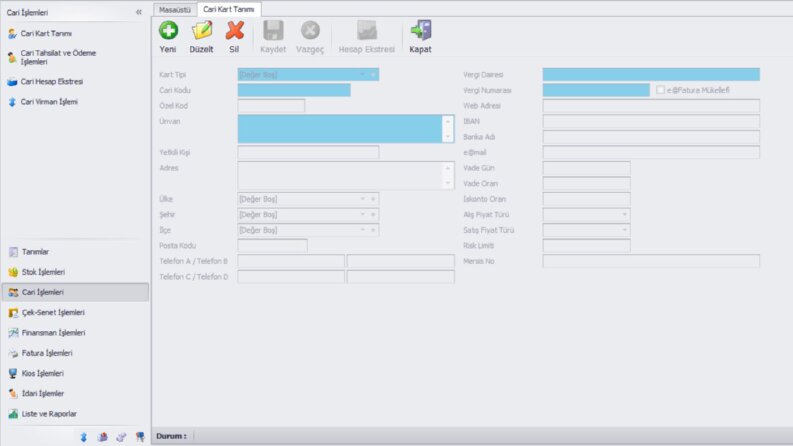Click the Telefon C field
This screenshot has height=446, width=793.
tap(291, 277)
